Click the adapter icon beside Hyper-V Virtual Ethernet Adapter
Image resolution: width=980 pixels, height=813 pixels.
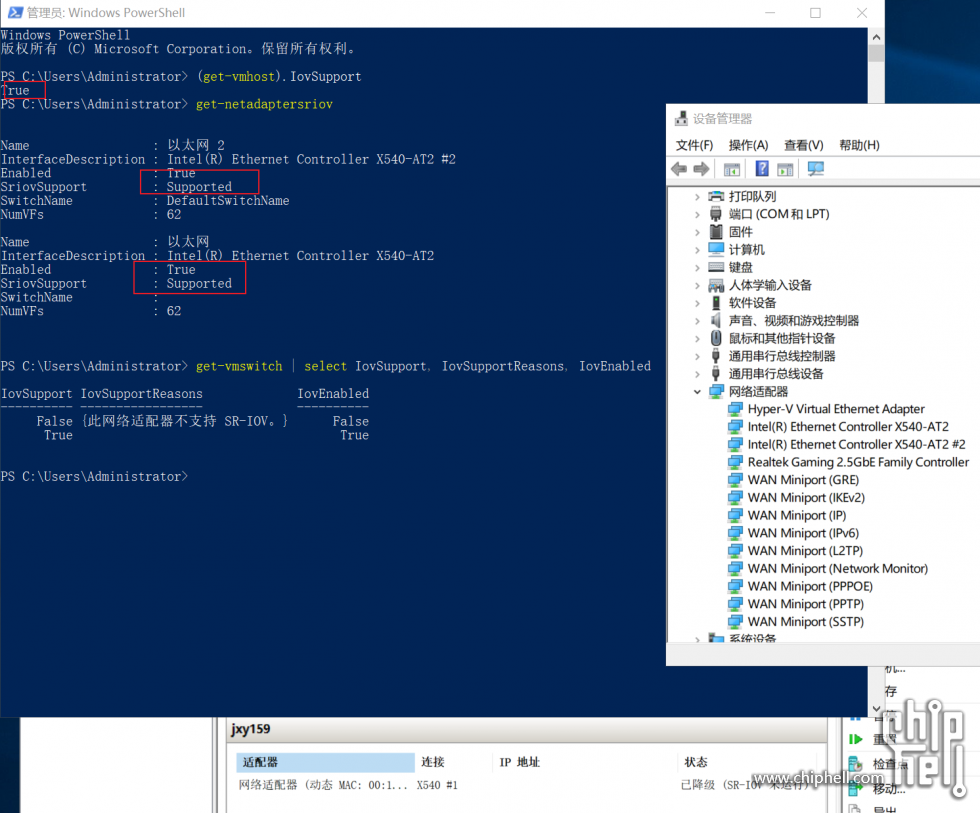pyautogui.click(x=736, y=409)
